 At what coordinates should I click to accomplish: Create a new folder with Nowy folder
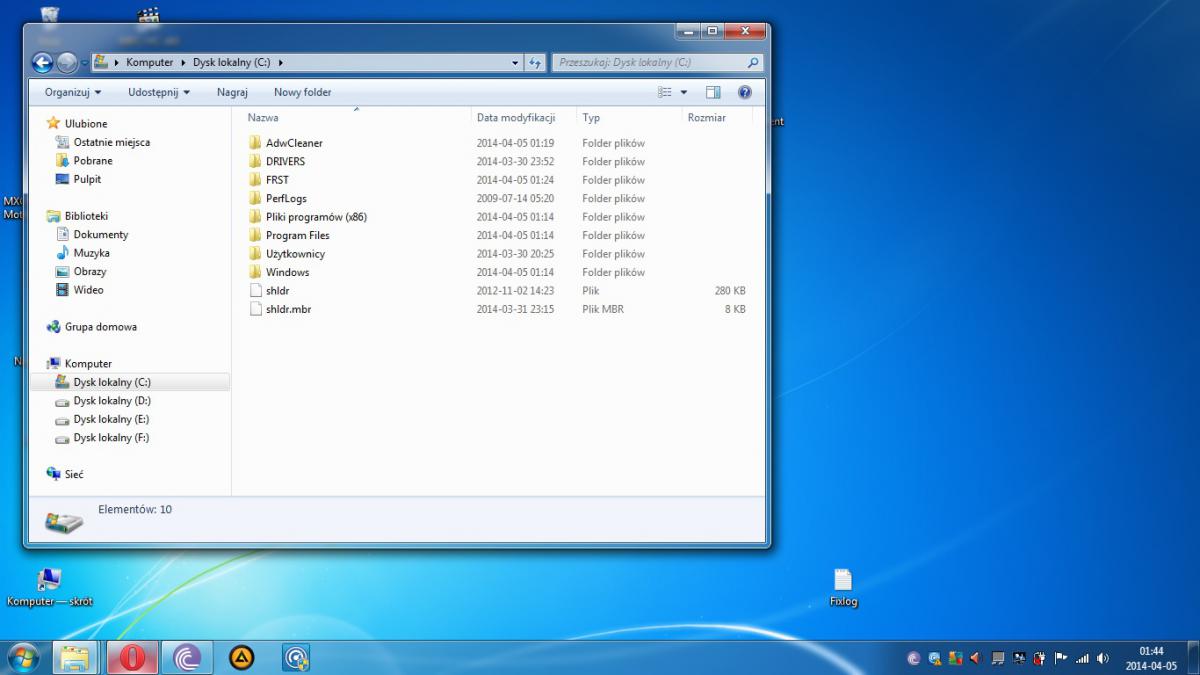tap(302, 92)
